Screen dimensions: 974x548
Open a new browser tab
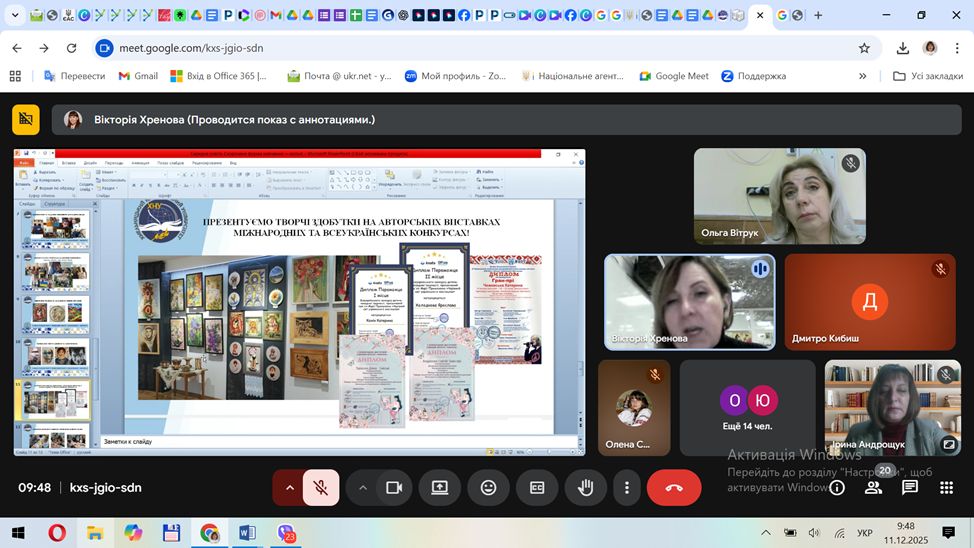(818, 16)
